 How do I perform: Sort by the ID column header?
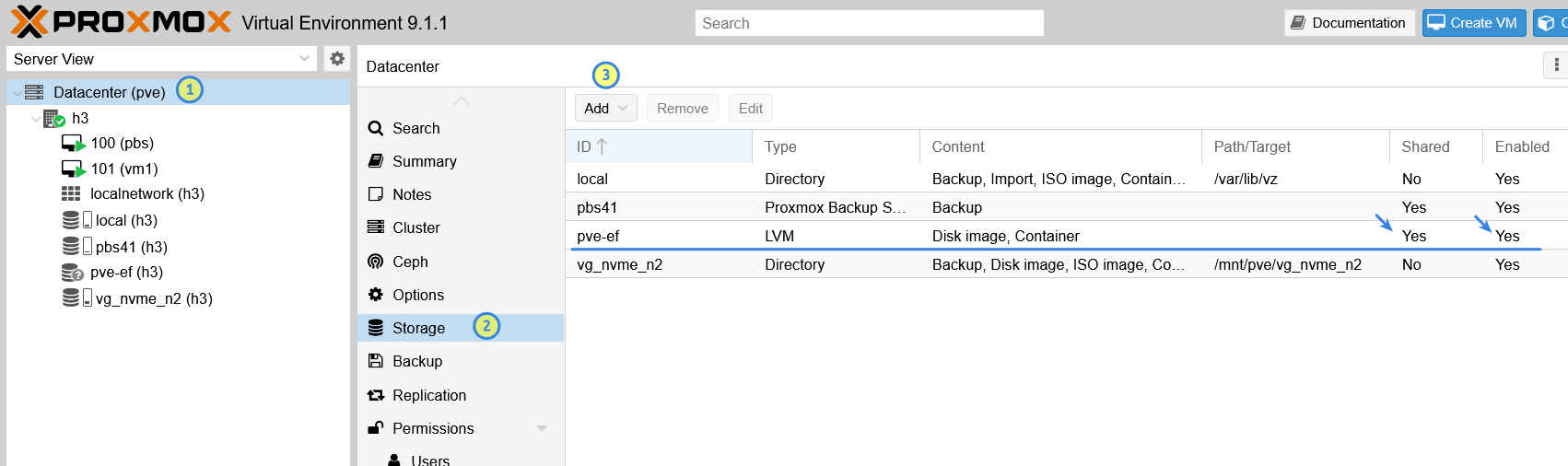659,146
